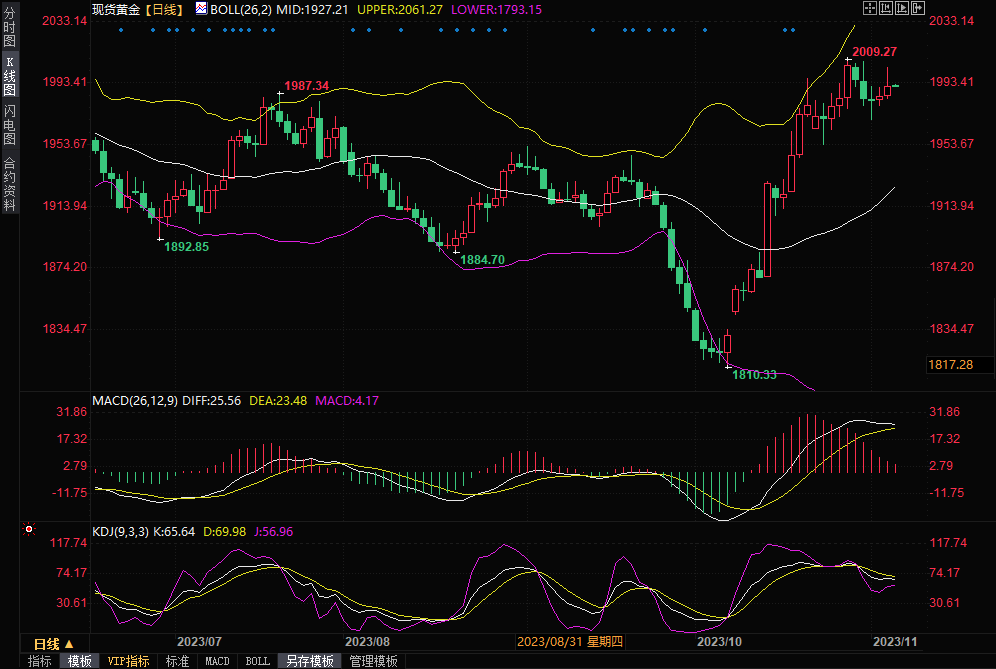Click the crosshair cursor icon at top right
This screenshot has height=669, width=996.
(869, 8)
